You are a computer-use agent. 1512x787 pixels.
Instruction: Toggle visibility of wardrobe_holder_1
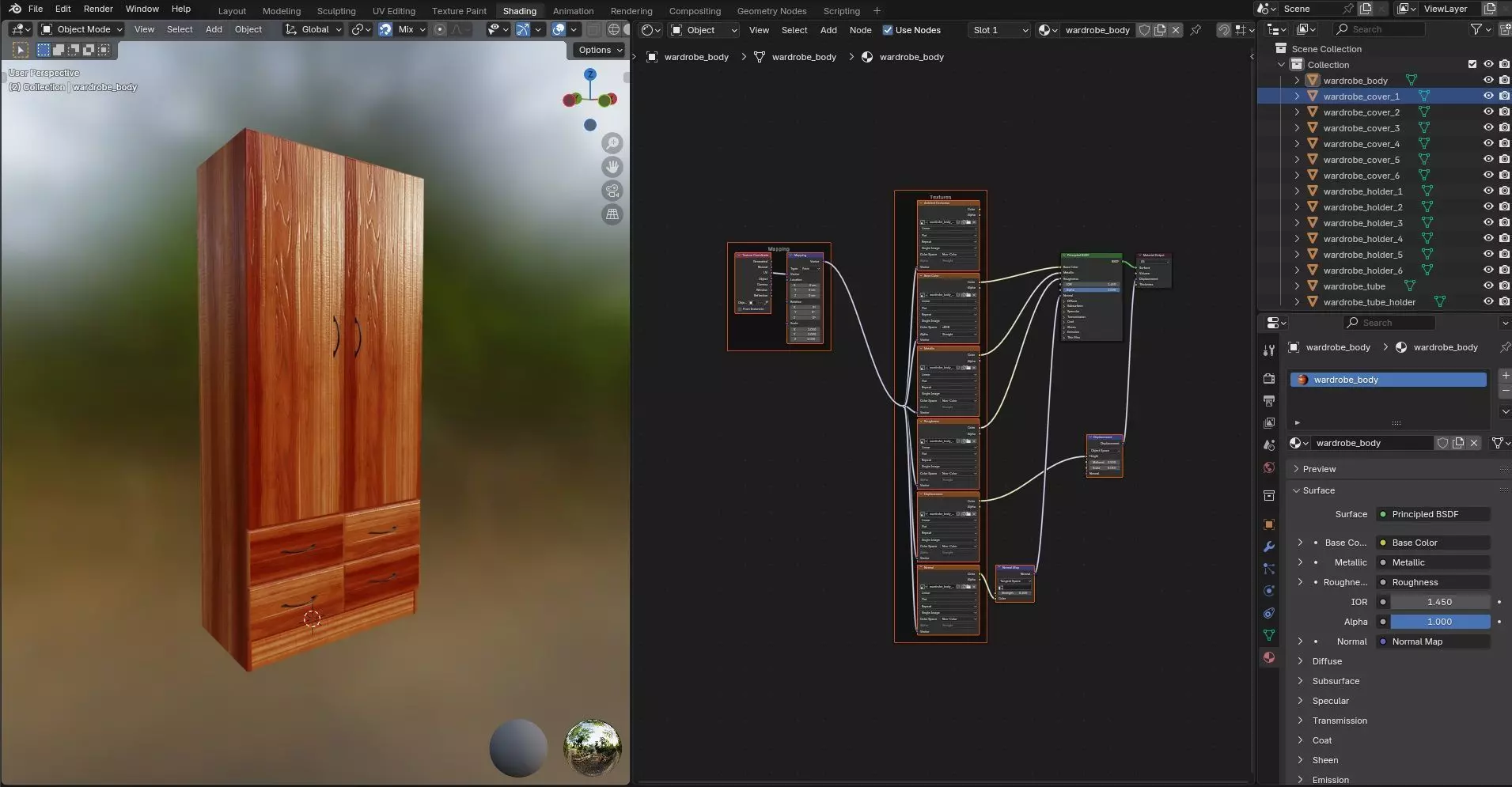pyautogui.click(x=1488, y=191)
